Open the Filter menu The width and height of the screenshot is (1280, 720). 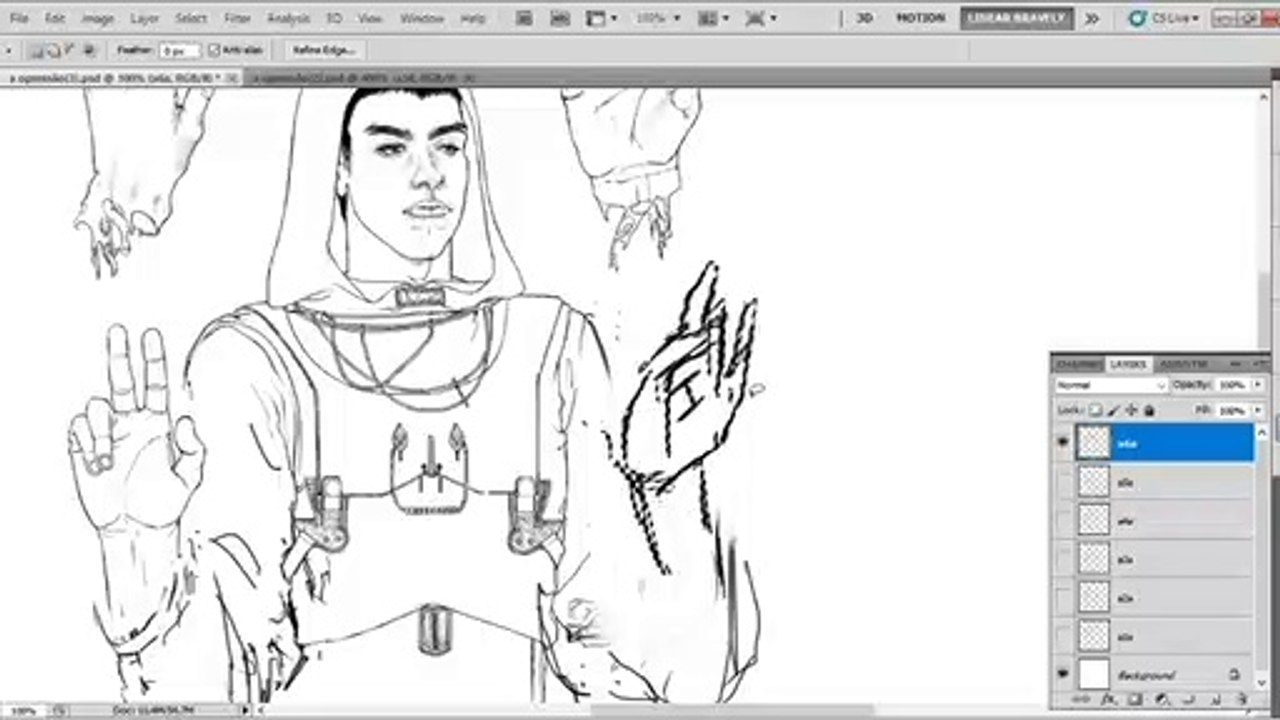pyautogui.click(x=237, y=18)
